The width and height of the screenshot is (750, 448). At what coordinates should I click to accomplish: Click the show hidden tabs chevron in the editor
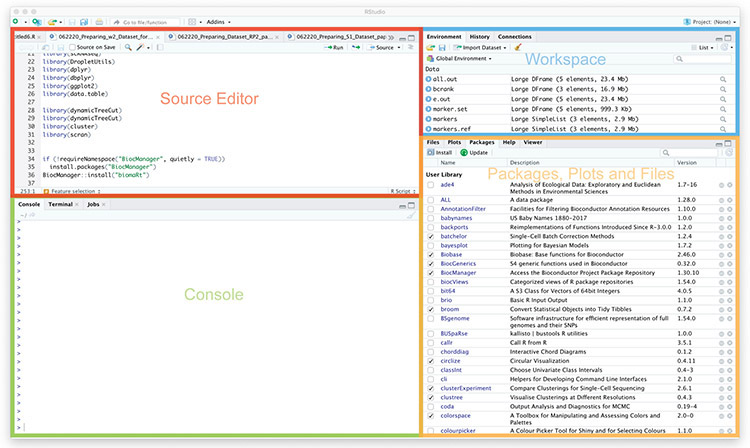[x=391, y=37]
